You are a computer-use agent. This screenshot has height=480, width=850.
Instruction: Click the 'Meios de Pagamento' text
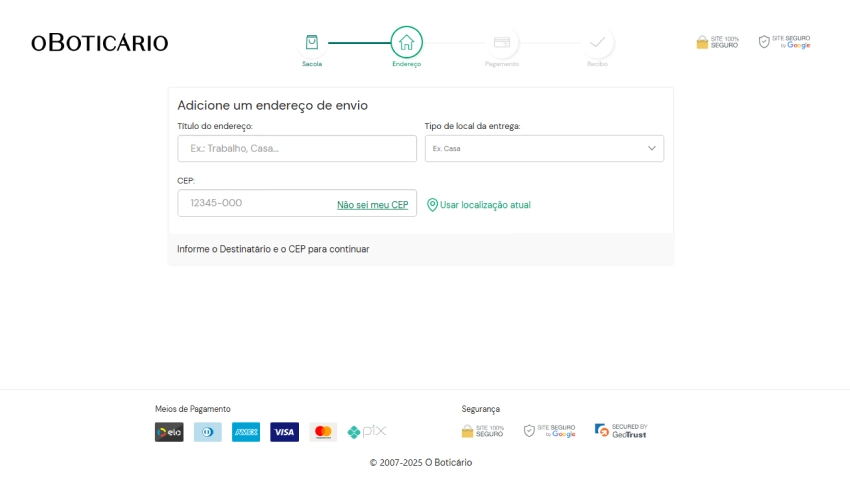click(x=192, y=409)
